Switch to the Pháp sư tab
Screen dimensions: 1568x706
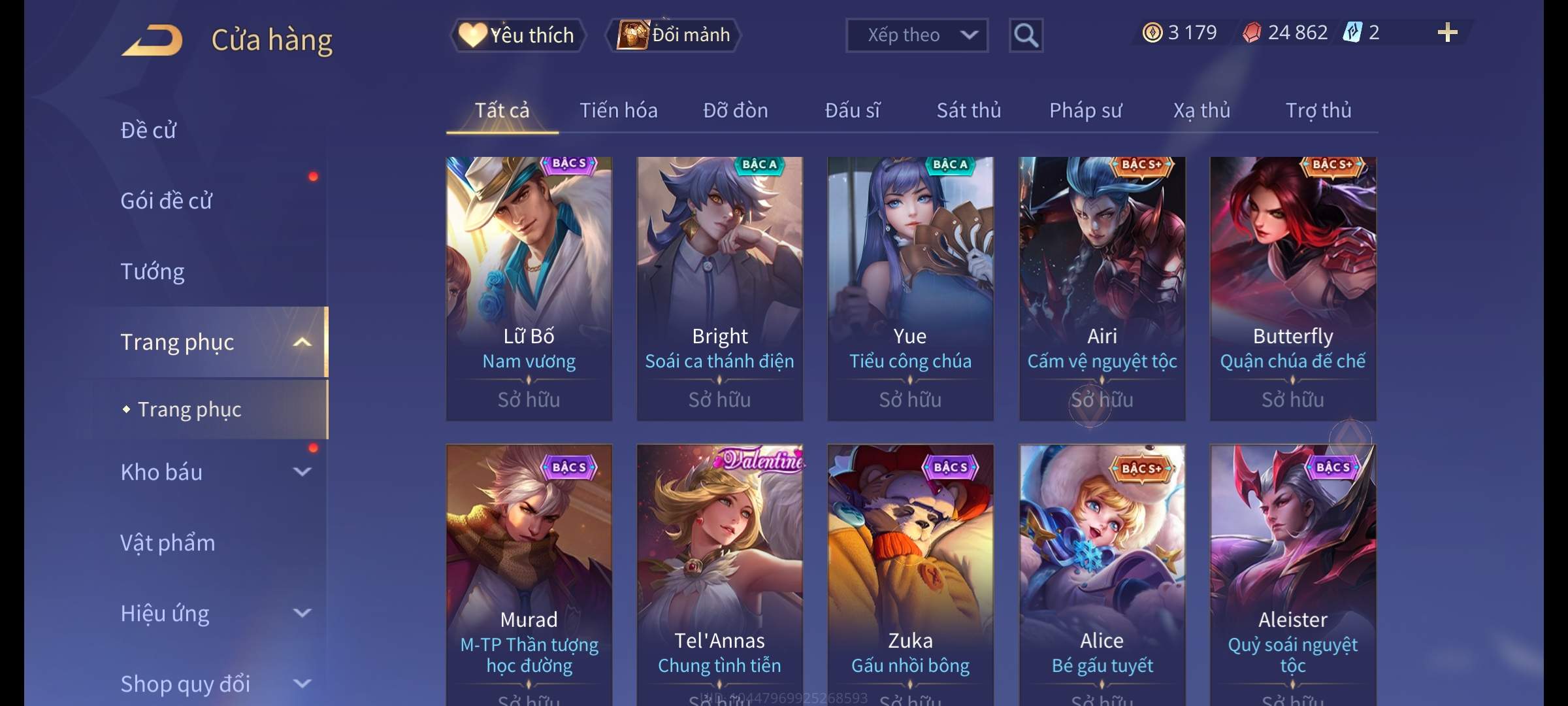point(1085,110)
